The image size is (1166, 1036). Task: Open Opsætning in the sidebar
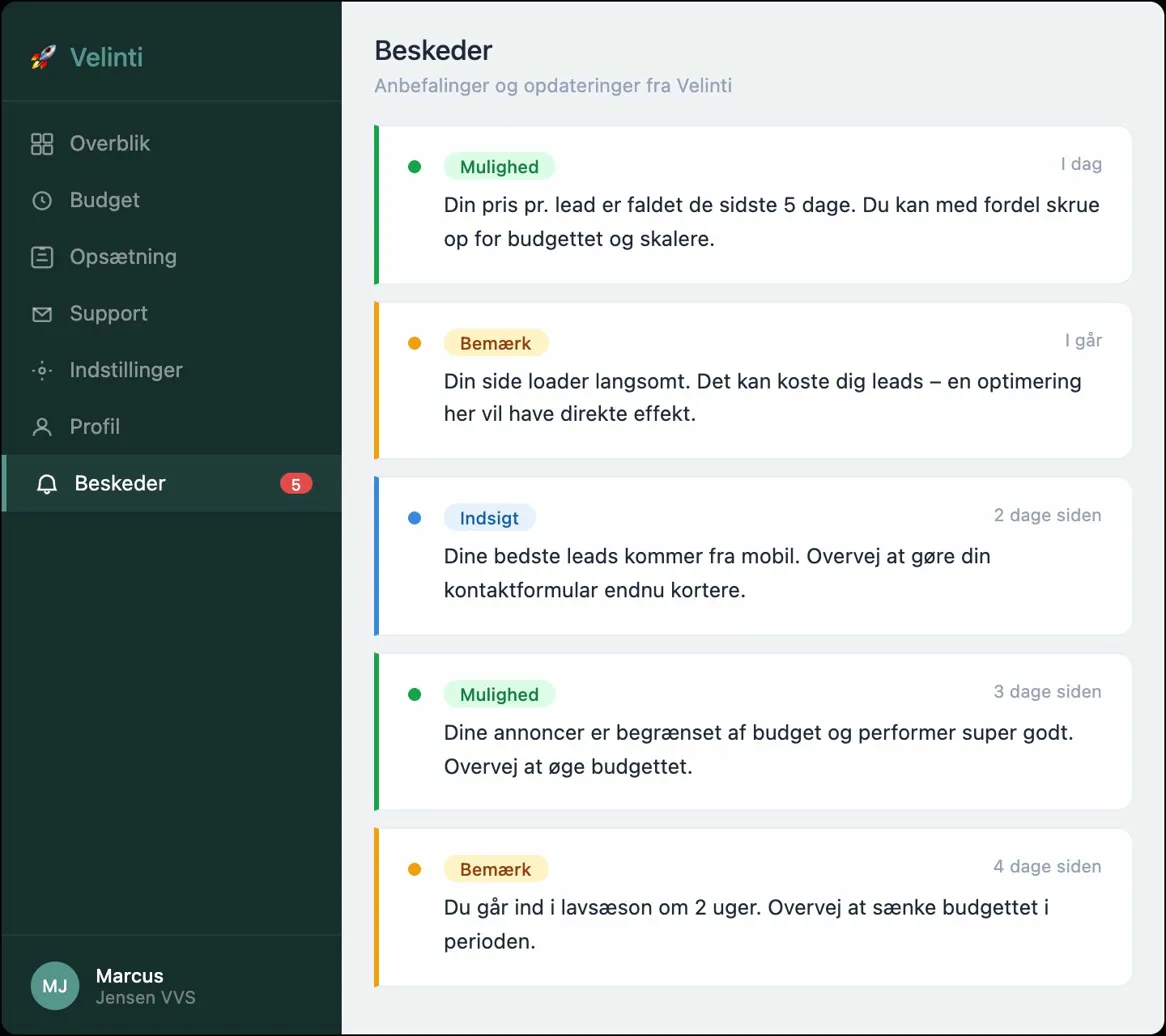(172, 257)
